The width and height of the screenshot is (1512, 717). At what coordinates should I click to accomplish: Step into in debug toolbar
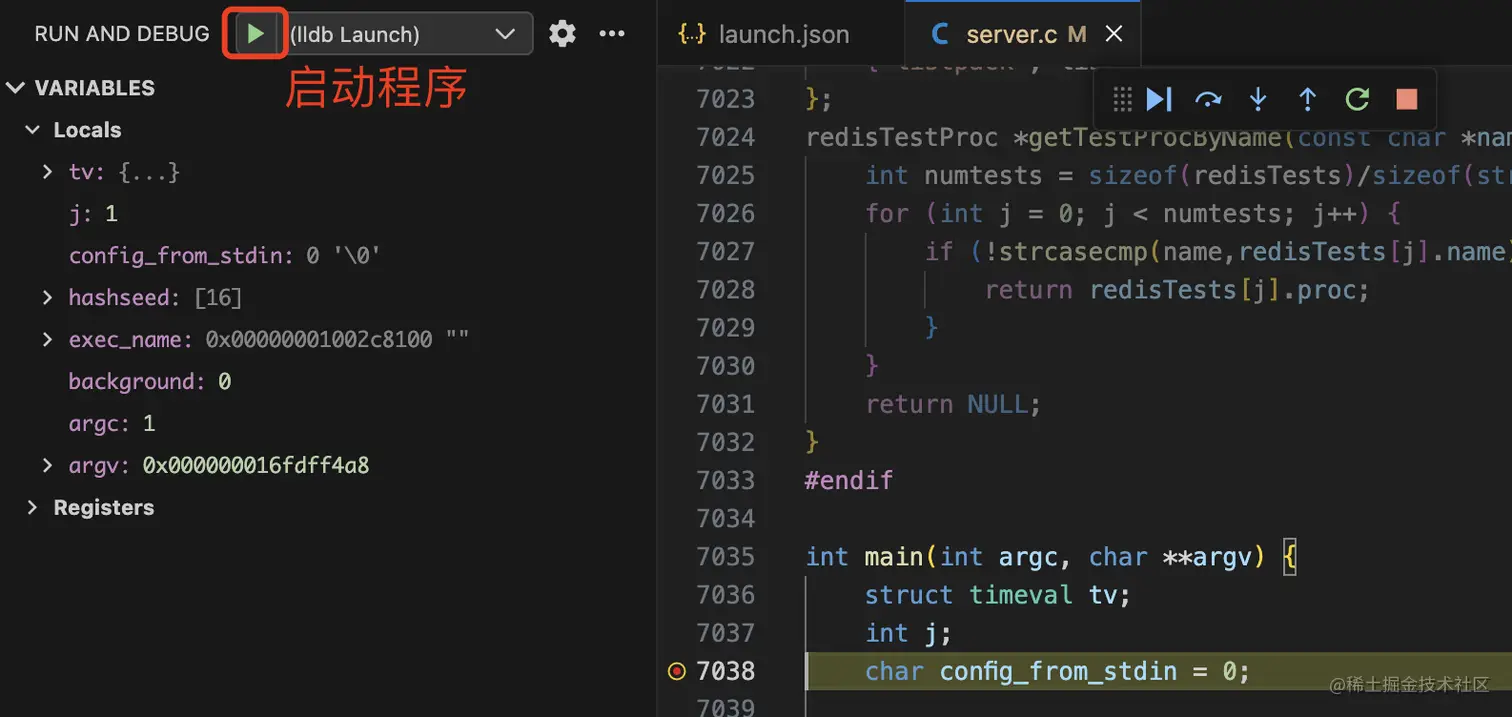(x=1258, y=99)
